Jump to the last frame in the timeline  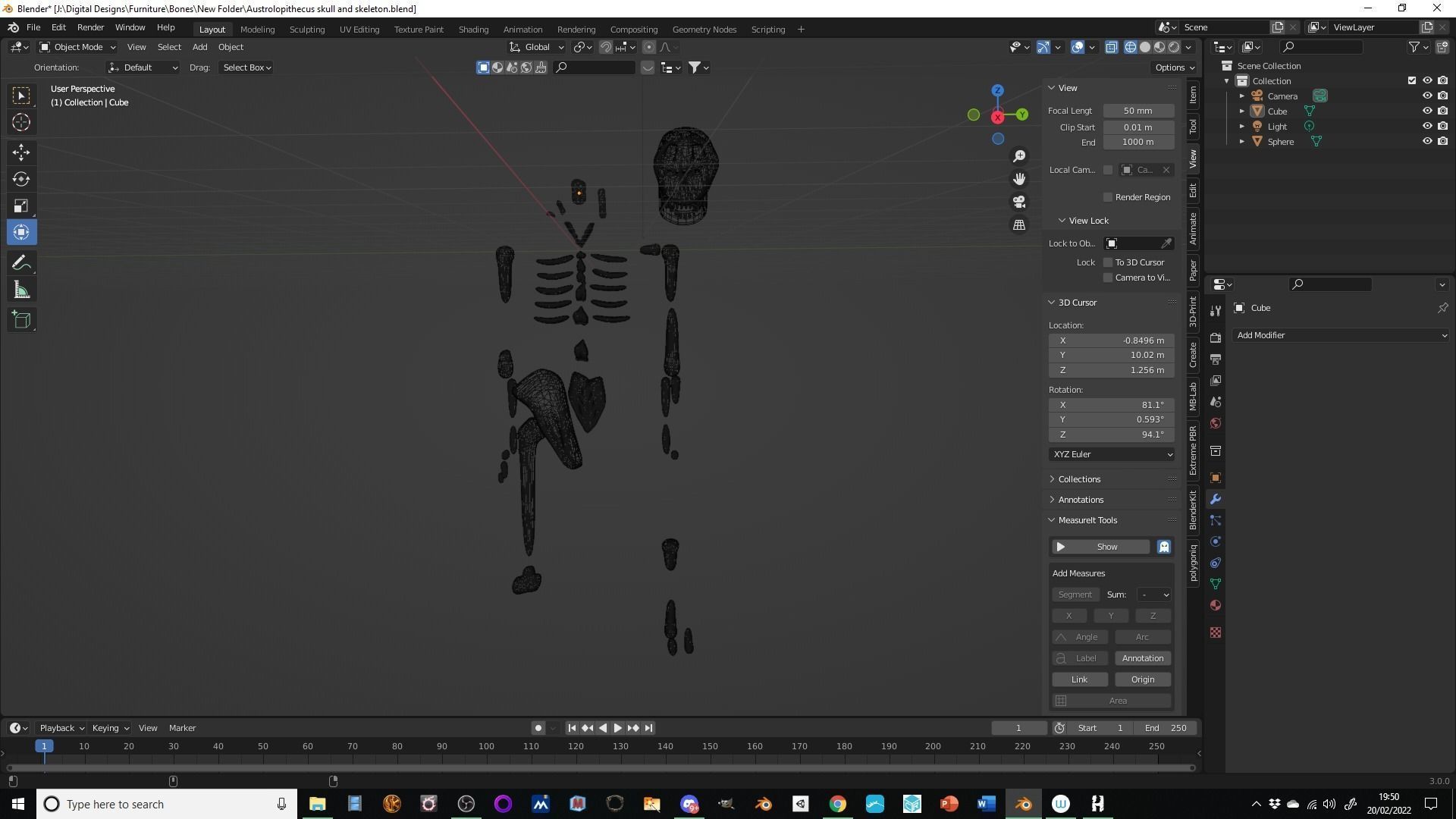(648, 727)
